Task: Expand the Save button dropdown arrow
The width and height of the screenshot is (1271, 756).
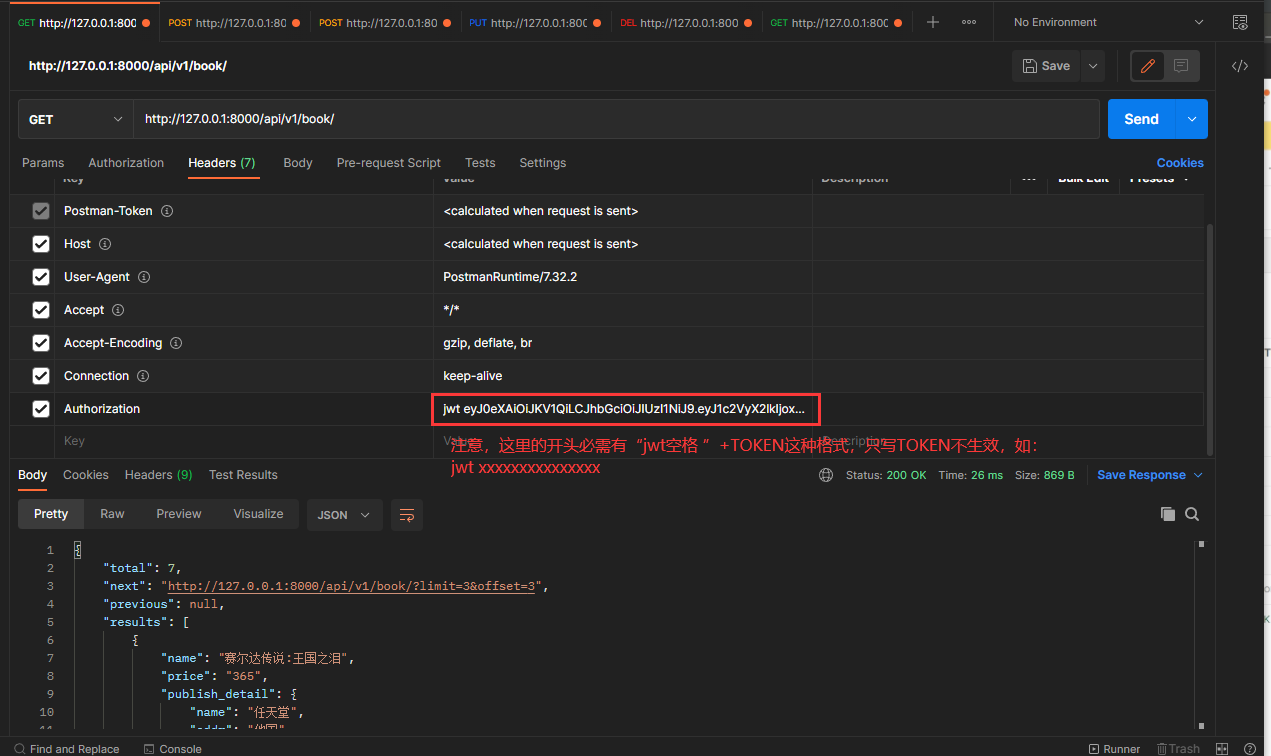Action: (1093, 66)
